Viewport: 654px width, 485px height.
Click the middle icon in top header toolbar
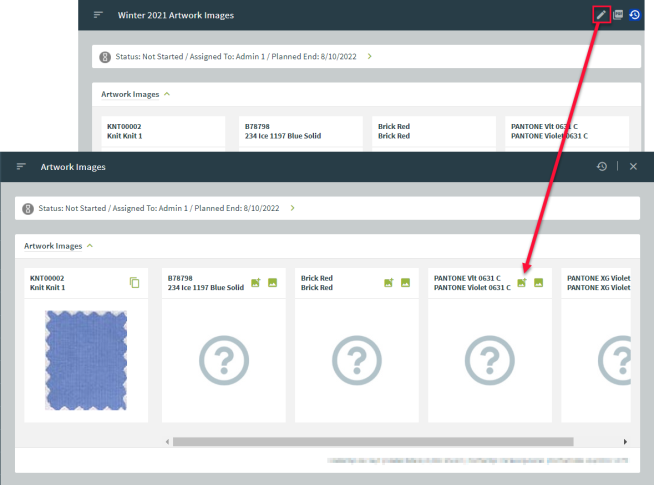tap(618, 15)
